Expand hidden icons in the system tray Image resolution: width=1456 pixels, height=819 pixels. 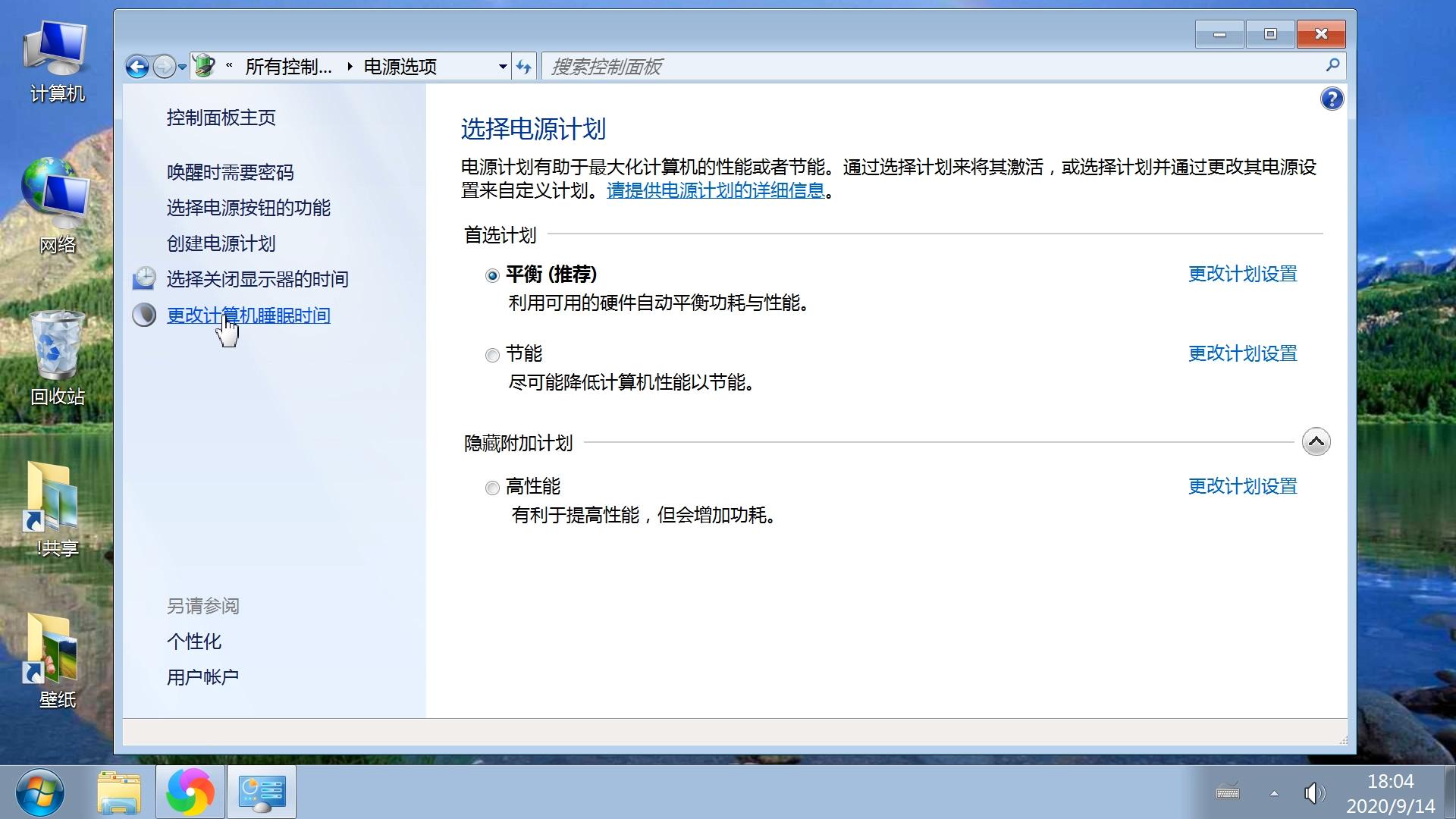[x=1274, y=793]
